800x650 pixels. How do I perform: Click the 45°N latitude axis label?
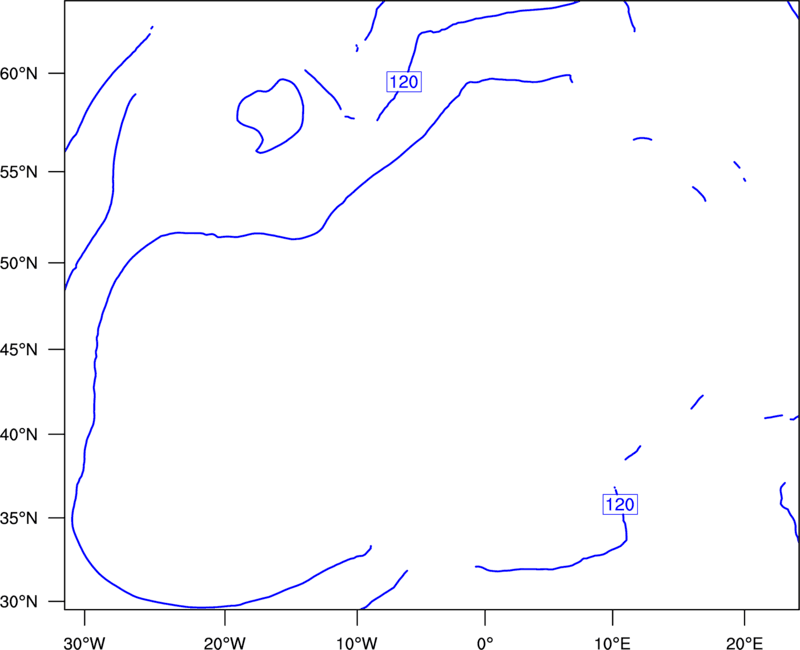click(x=19, y=349)
